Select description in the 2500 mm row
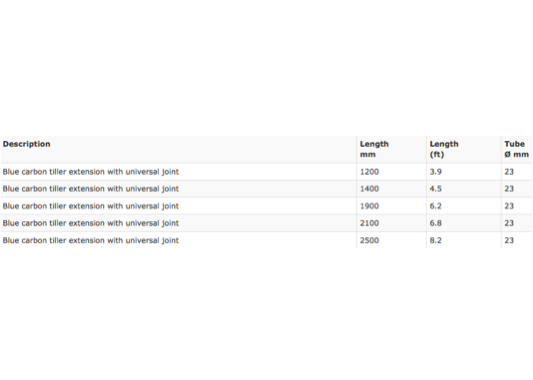 pyautogui.click(x=91, y=241)
